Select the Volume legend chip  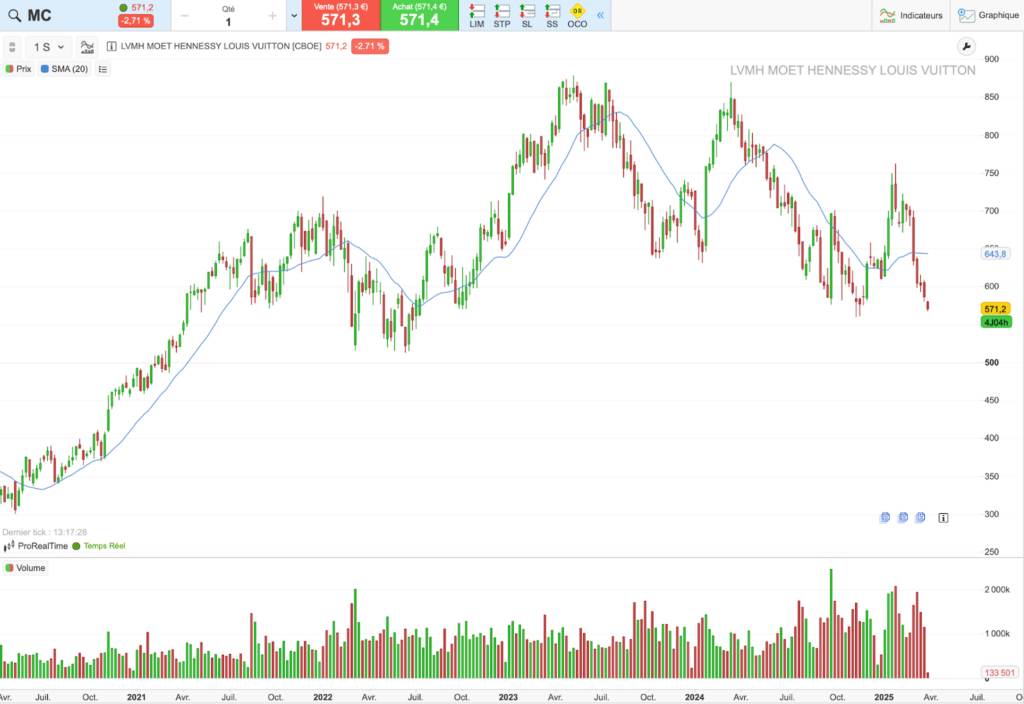pos(25,568)
